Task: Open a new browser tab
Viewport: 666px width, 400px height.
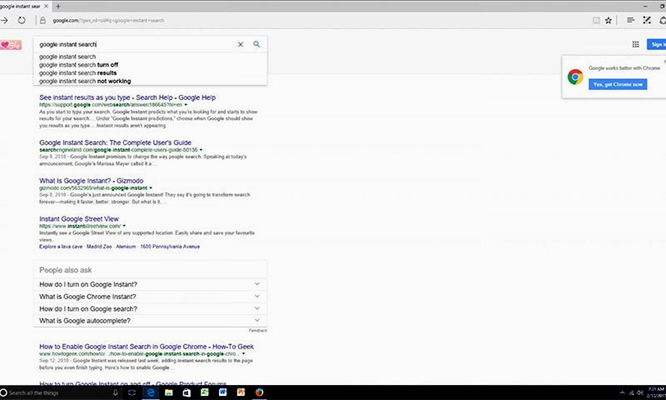Action: [58, 6]
